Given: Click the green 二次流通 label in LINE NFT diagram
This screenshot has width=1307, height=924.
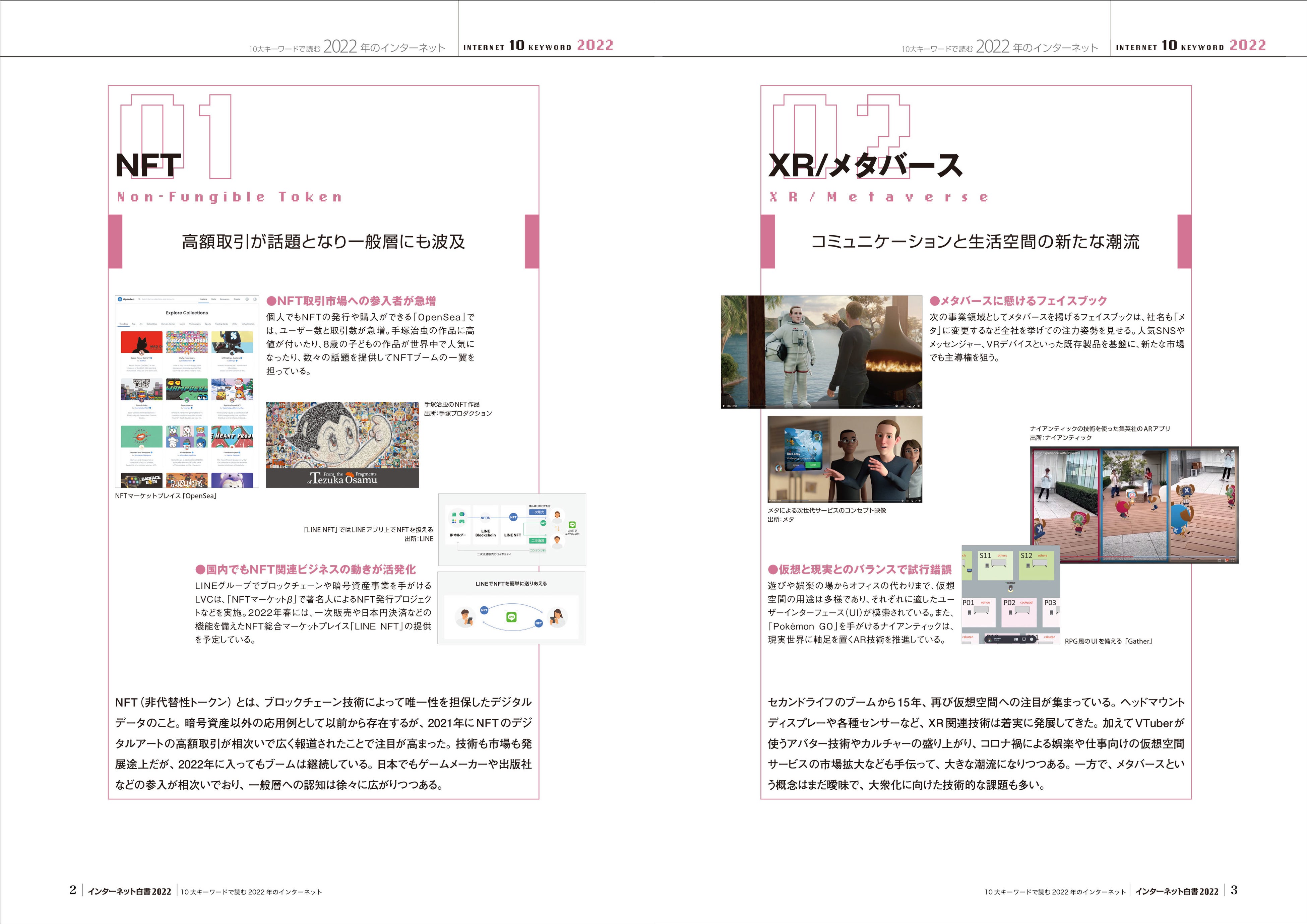Looking at the screenshot, I should click(538, 540).
